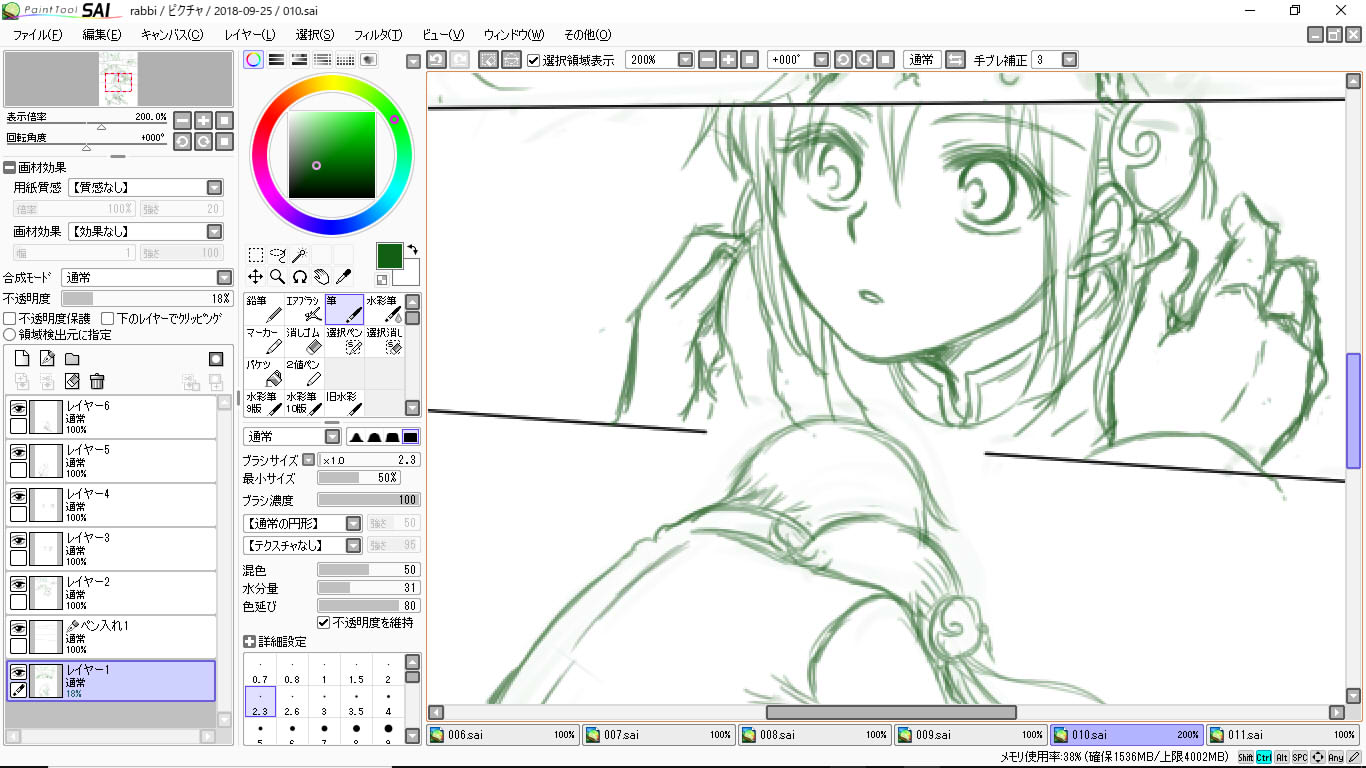1366x768 pixels.
Task: Enable 不透明度保護 checkbox
Action: coord(10,318)
